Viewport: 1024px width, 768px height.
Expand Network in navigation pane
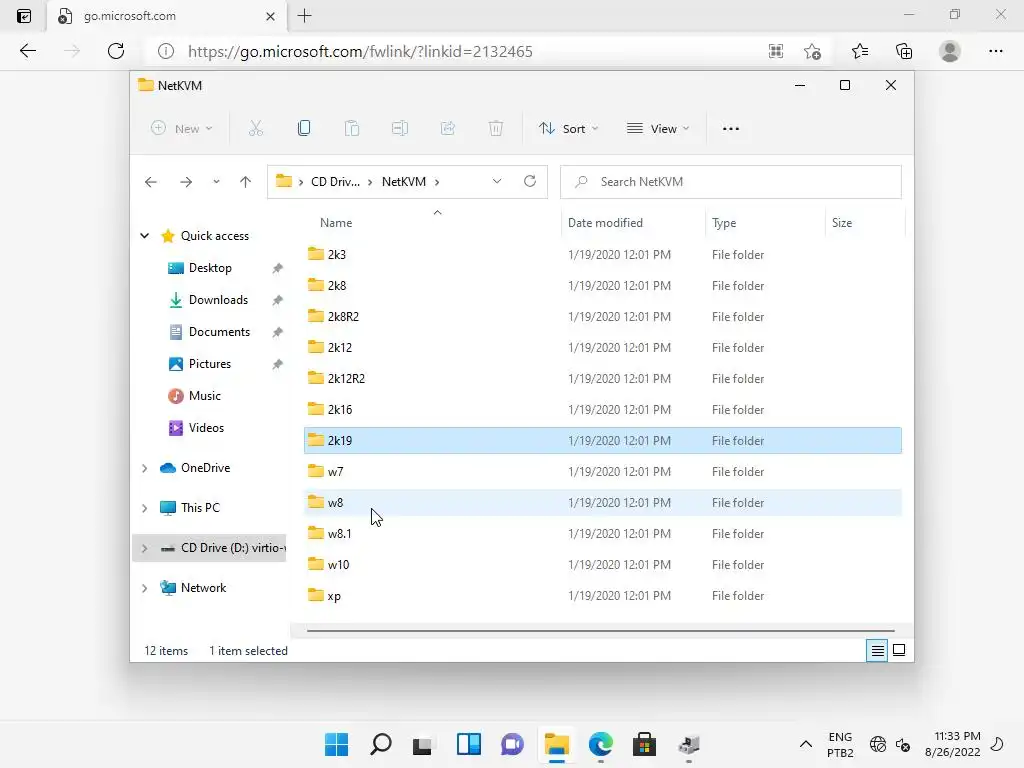[144, 588]
